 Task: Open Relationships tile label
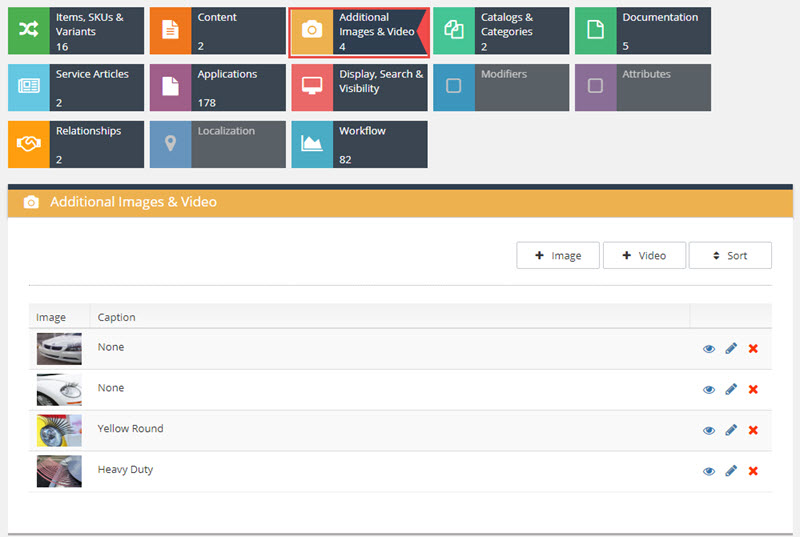(x=88, y=131)
